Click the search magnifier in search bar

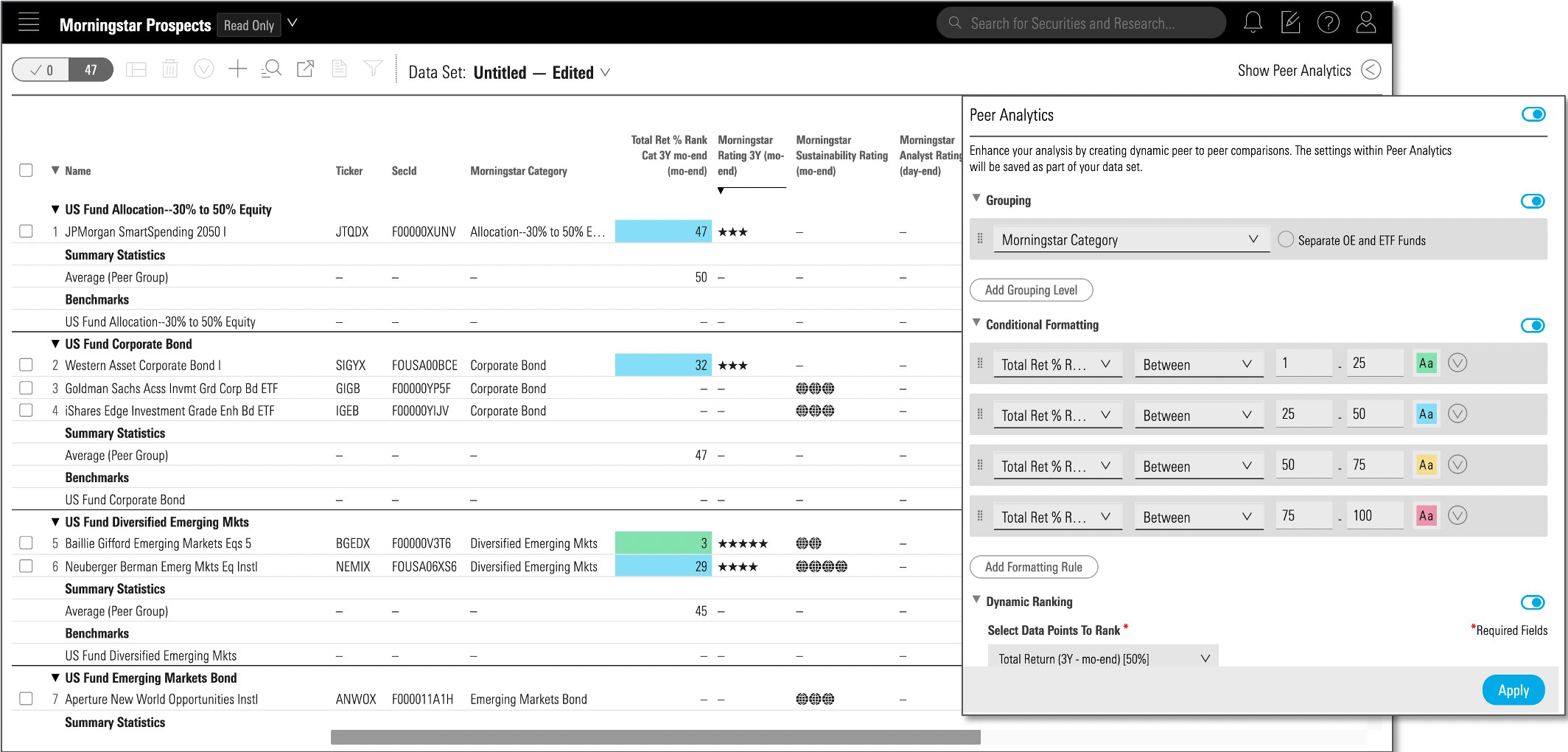coord(955,23)
